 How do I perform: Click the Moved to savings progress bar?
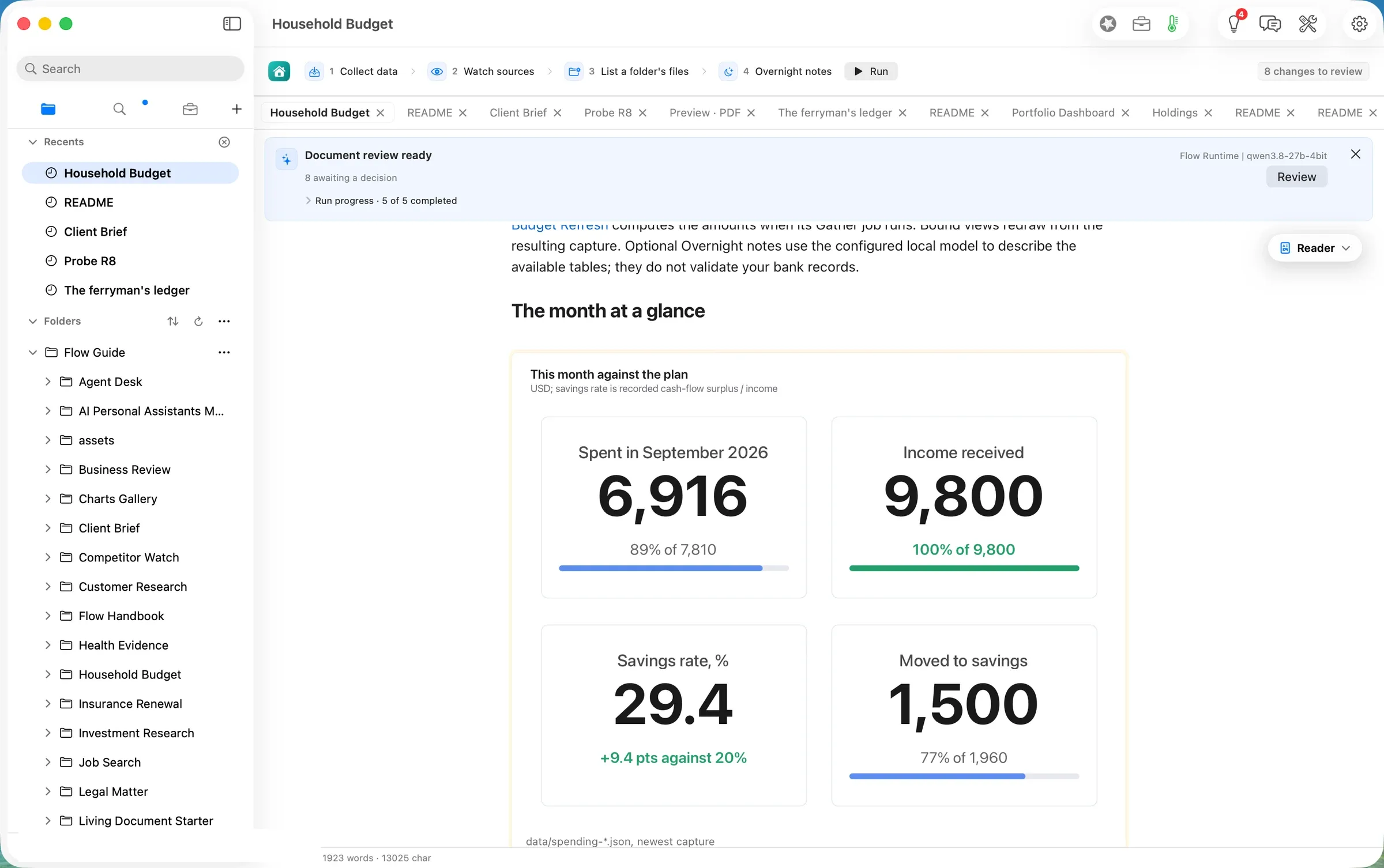964,776
